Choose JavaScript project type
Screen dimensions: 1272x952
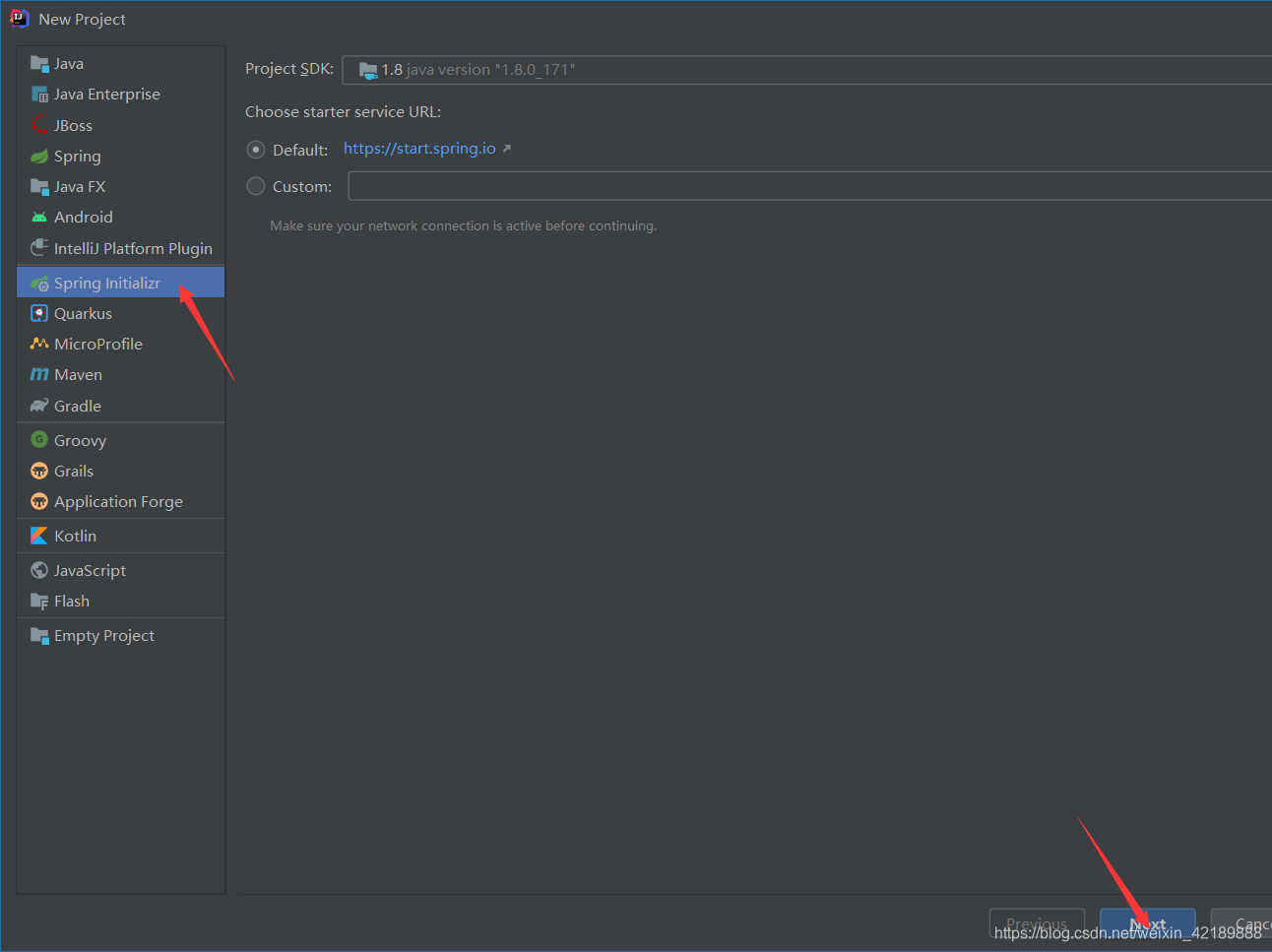coord(120,570)
